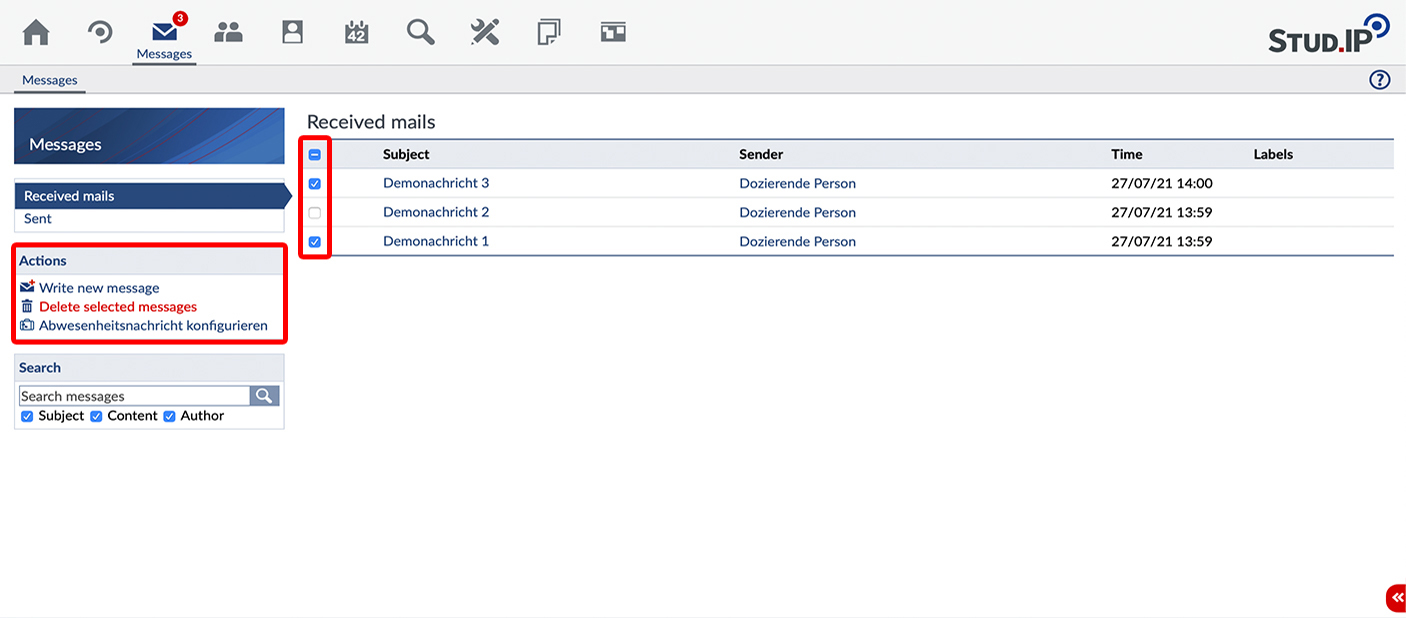Click Write new message link
The image size is (1406, 618).
coord(99,288)
